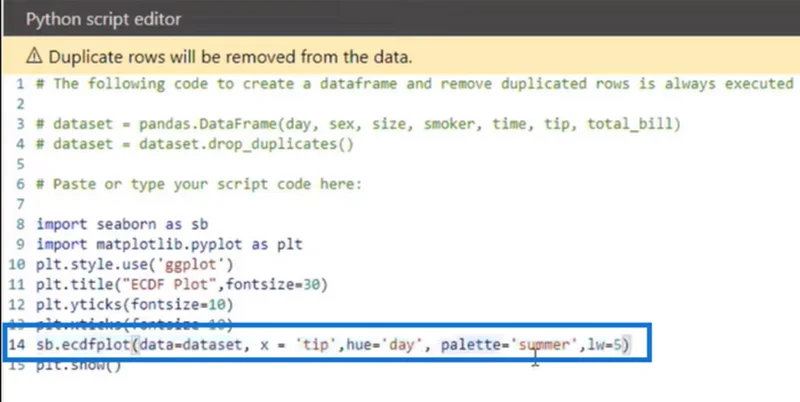Click line 3 with pandas.DataFrame comment
The image size is (800, 402).
[x=358, y=124]
